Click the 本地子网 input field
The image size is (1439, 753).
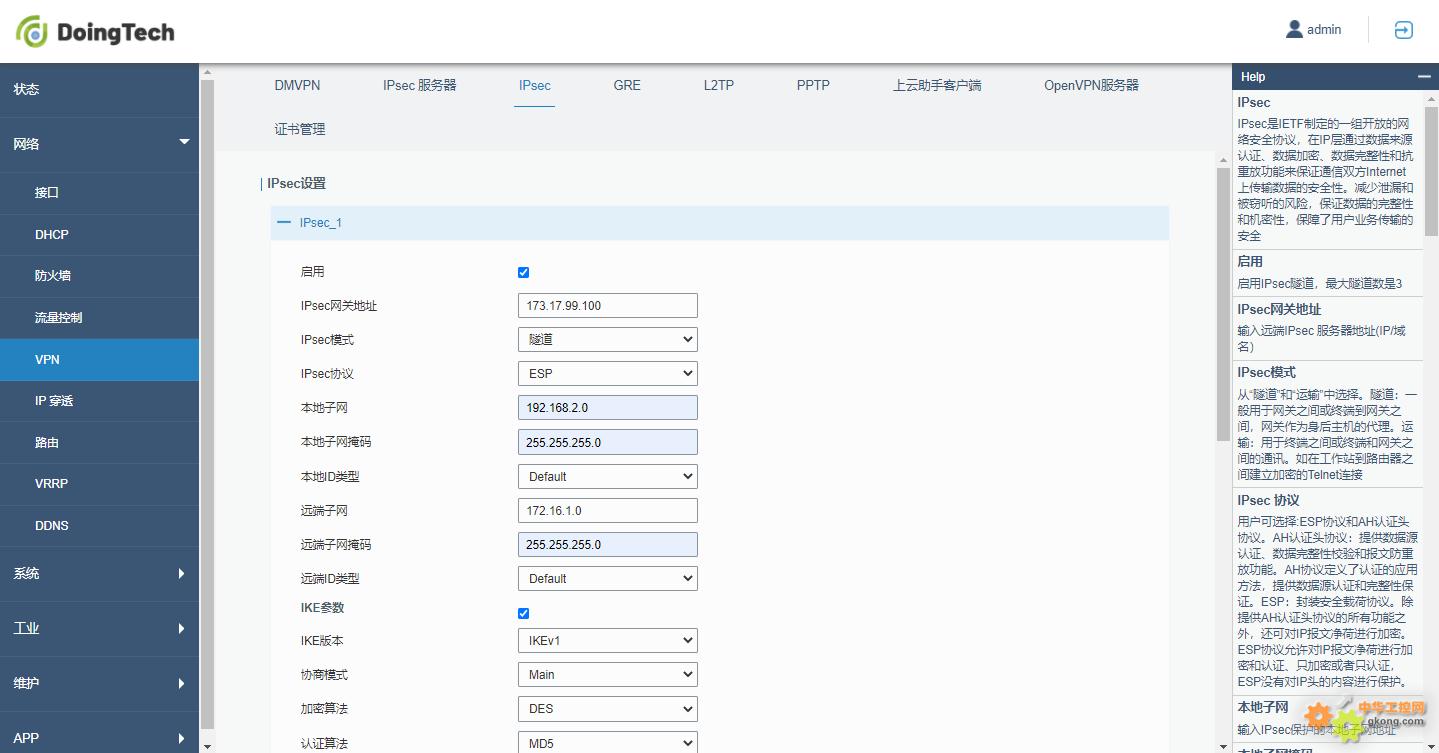(x=608, y=408)
